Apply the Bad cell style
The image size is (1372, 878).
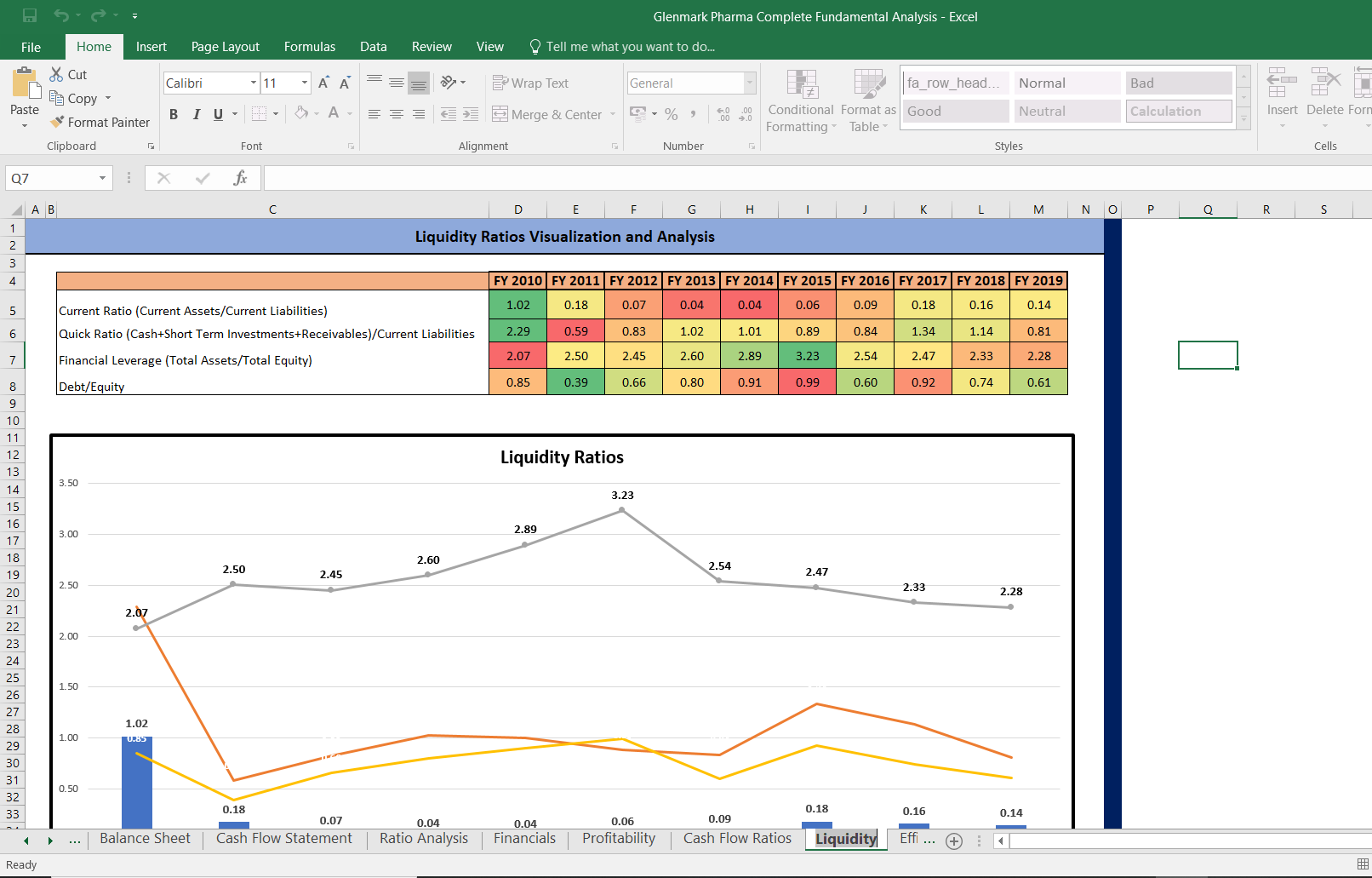(x=1179, y=83)
